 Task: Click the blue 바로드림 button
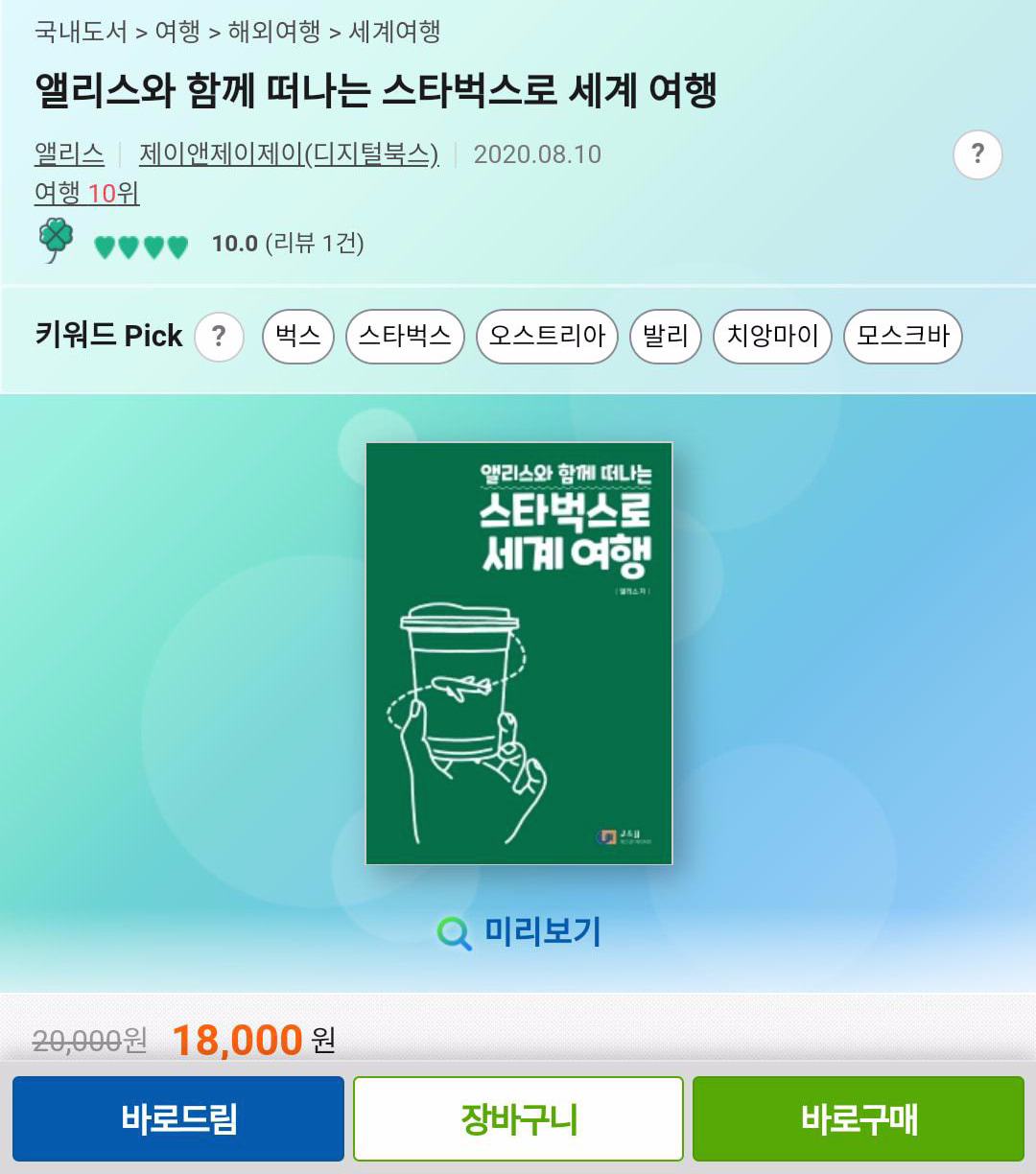pyautogui.click(x=178, y=1118)
